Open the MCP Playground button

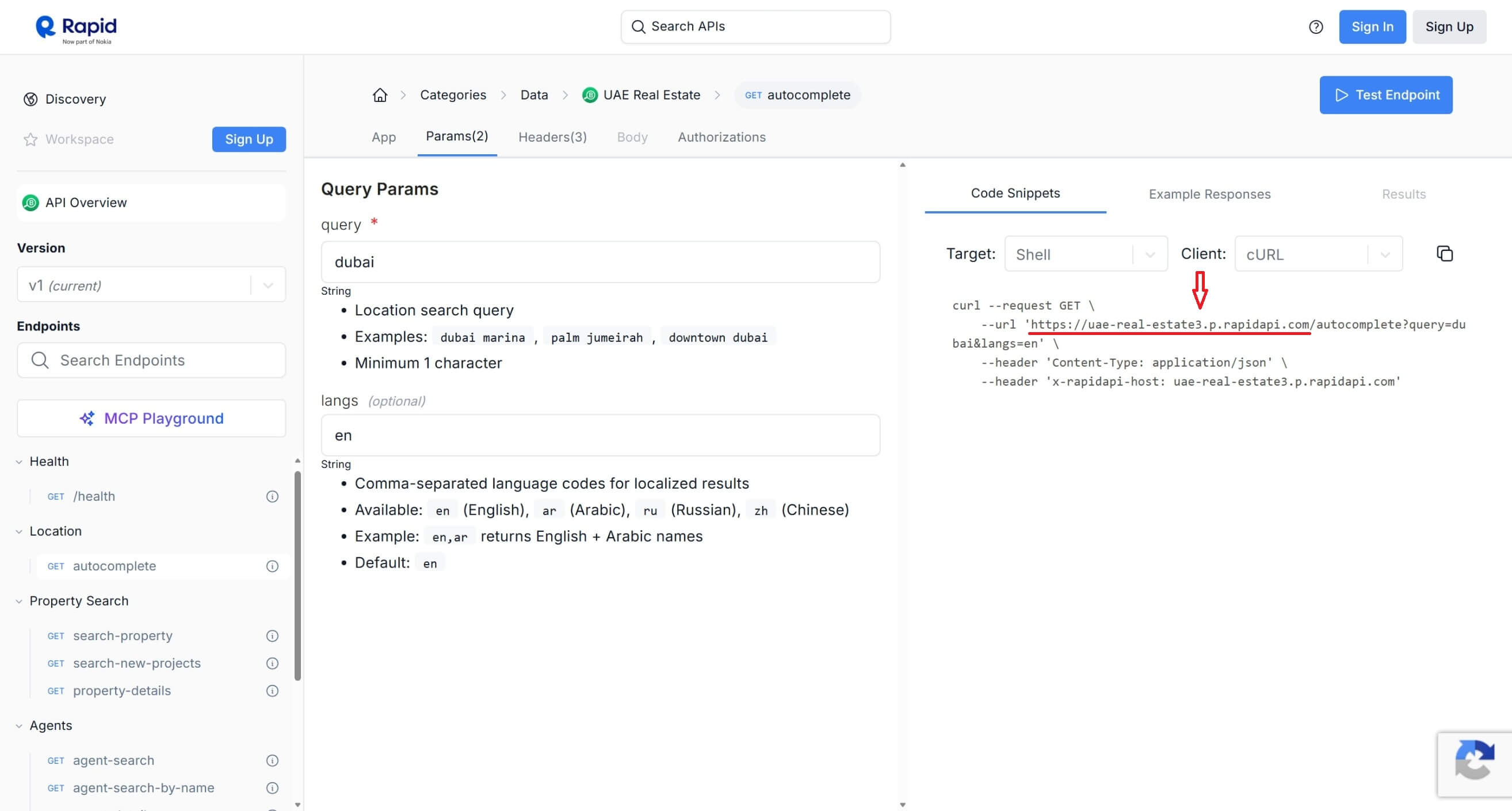click(x=151, y=418)
